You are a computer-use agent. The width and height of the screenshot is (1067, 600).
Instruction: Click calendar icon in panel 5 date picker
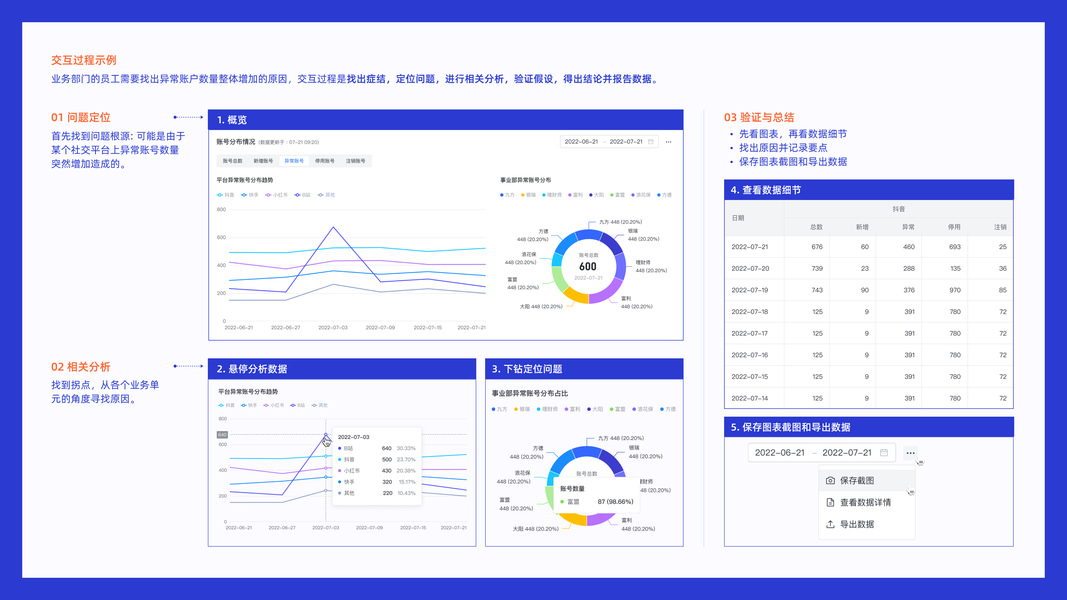884,452
